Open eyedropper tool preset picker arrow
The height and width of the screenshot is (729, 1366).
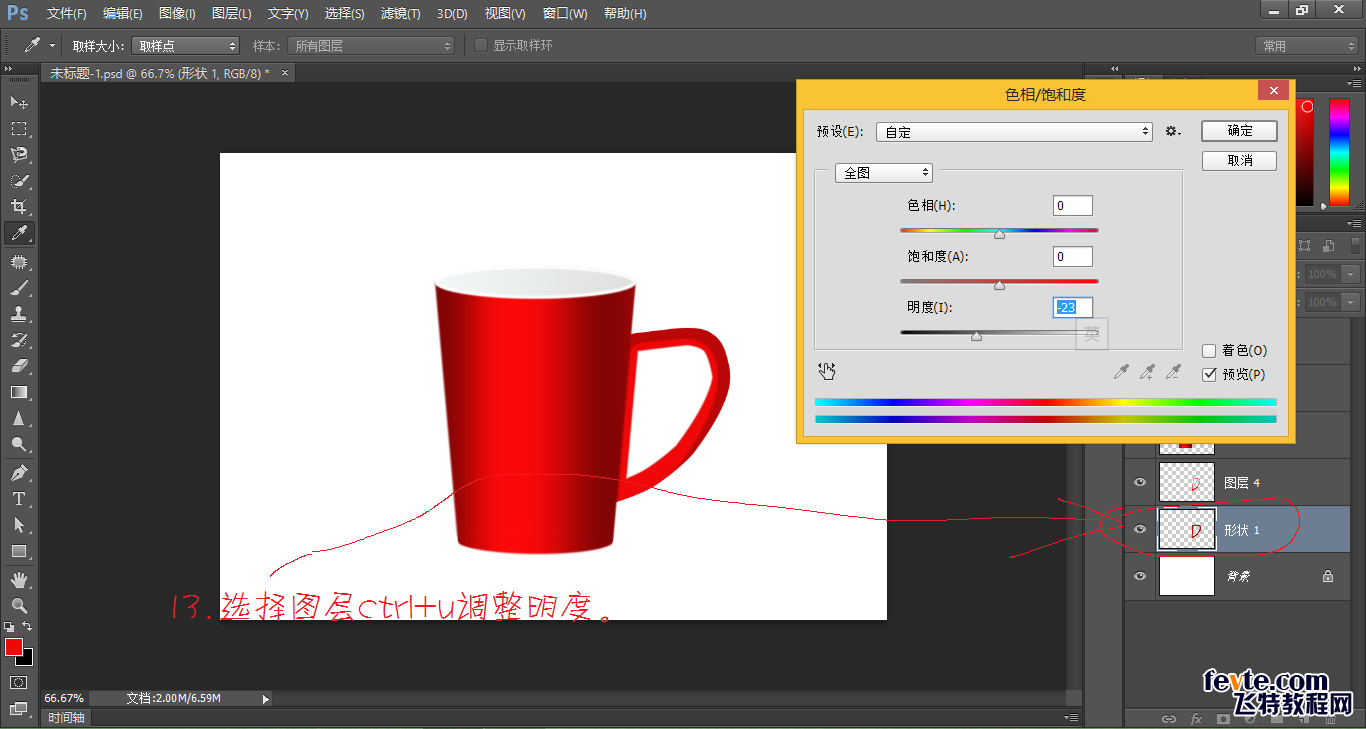click(x=52, y=46)
